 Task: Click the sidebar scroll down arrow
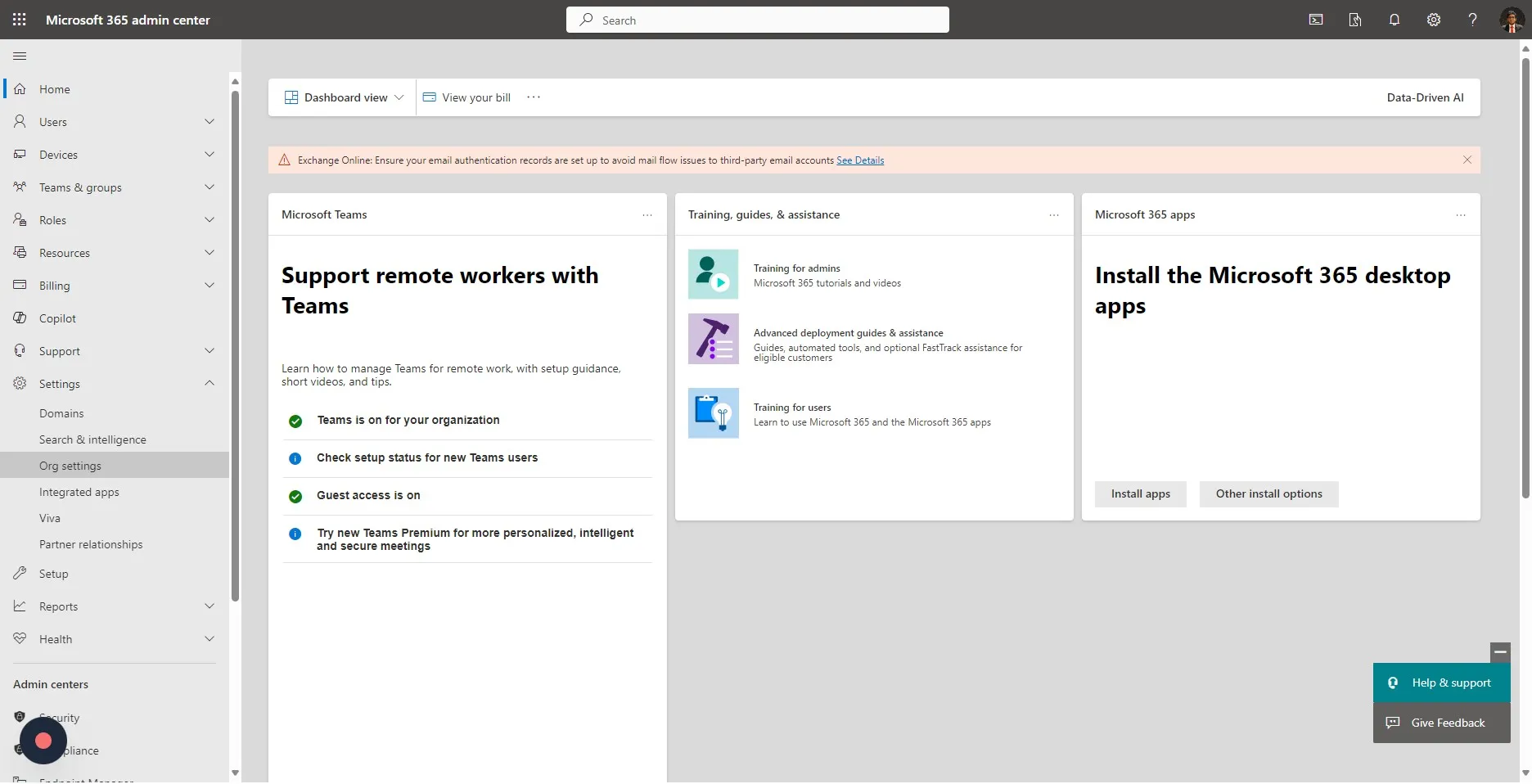tap(235, 772)
